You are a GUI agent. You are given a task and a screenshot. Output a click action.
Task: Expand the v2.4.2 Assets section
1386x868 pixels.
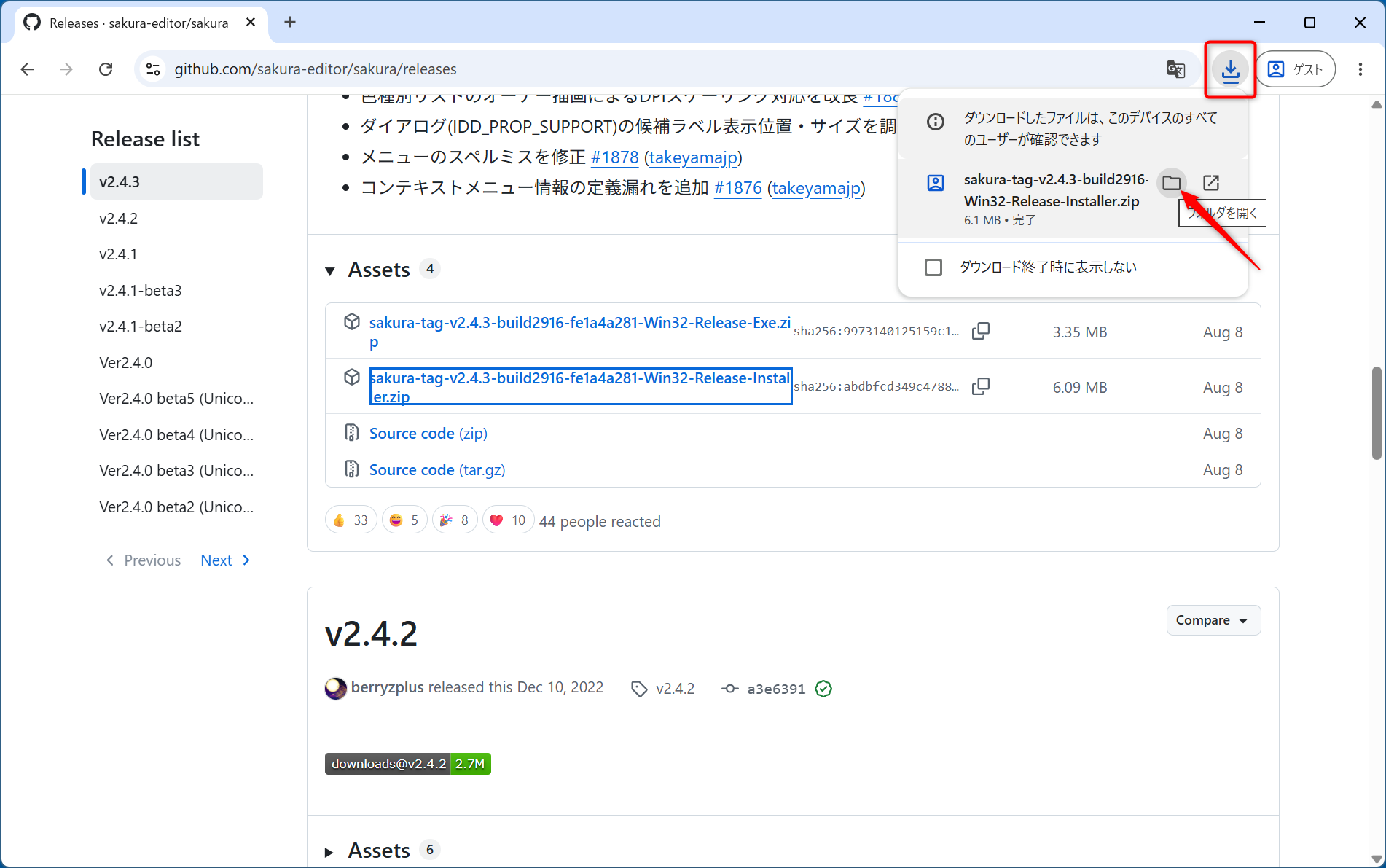tap(329, 851)
